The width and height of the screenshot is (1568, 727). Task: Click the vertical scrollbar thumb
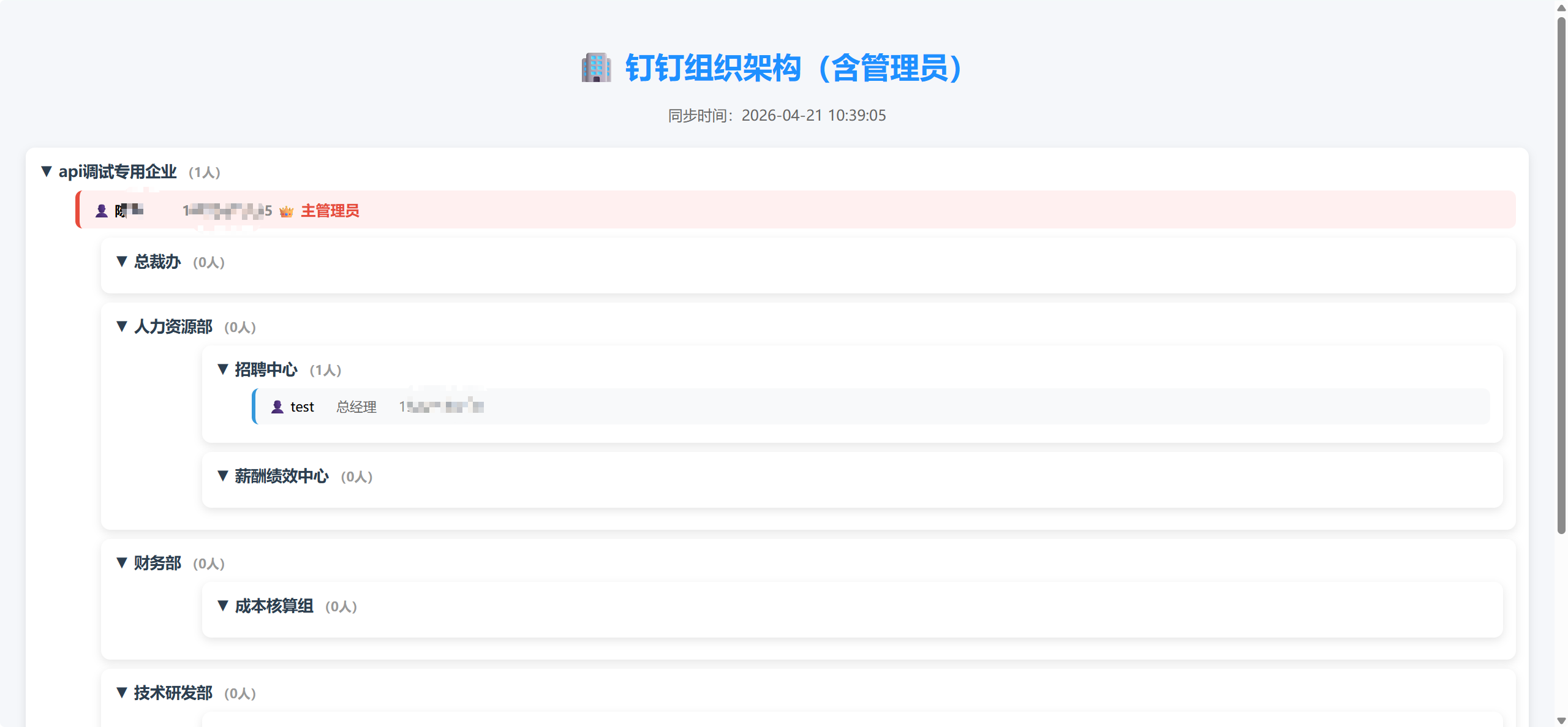click(x=1561, y=276)
